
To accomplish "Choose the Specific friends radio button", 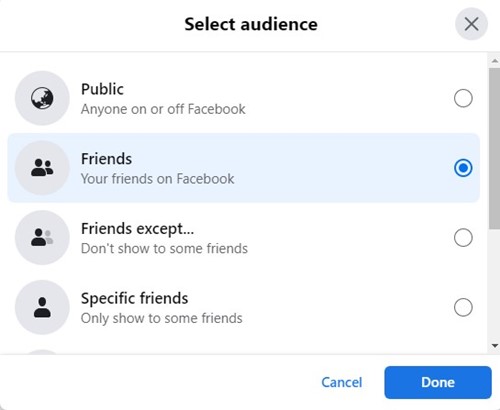I will click(463, 307).
